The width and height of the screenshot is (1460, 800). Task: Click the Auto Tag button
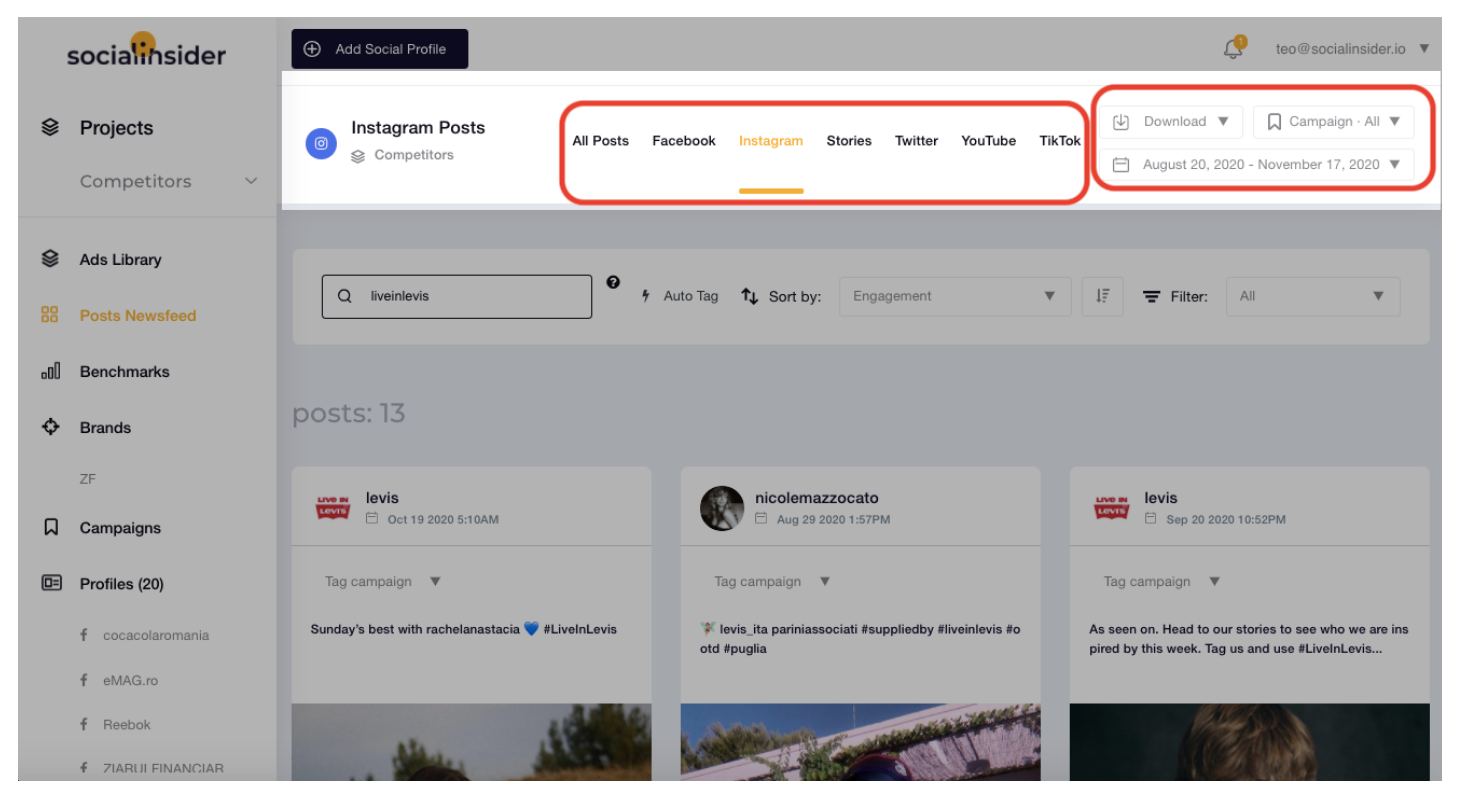click(680, 296)
